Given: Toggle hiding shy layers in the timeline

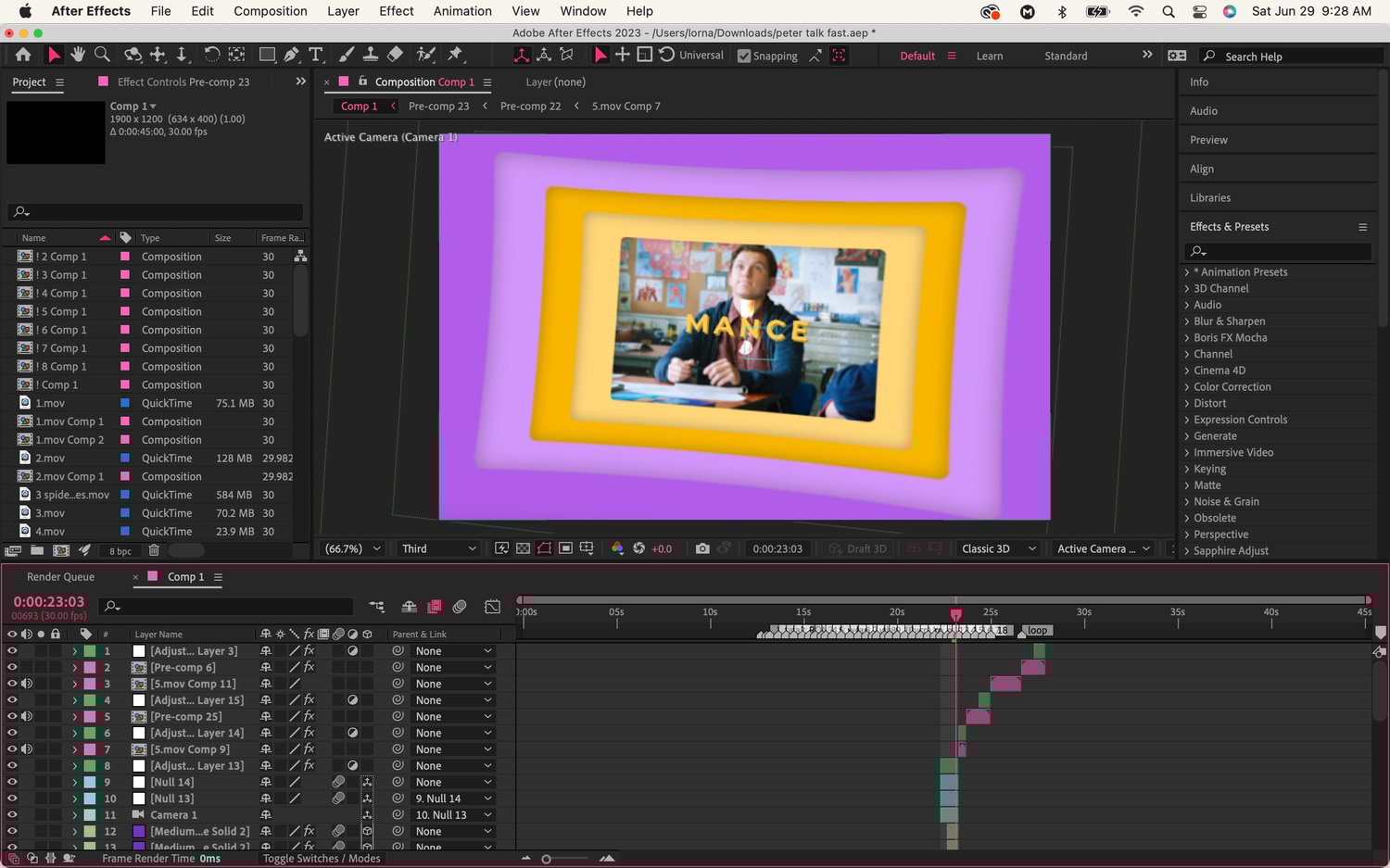Looking at the screenshot, I should (409, 607).
